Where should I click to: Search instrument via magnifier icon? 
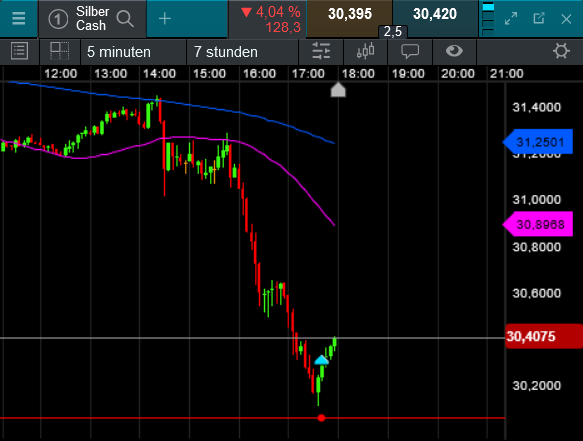[x=125, y=18]
